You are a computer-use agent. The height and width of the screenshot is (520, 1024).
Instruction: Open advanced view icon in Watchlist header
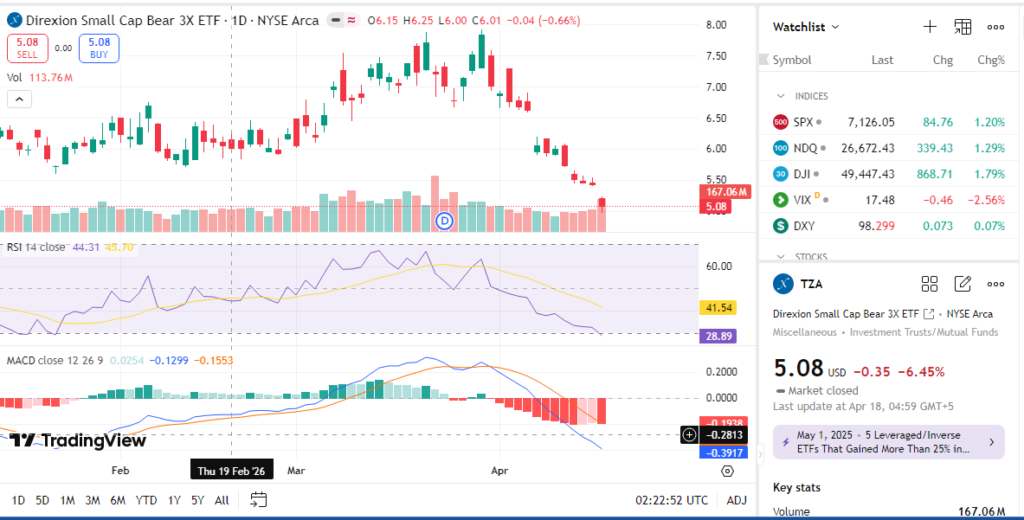coord(963,27)
